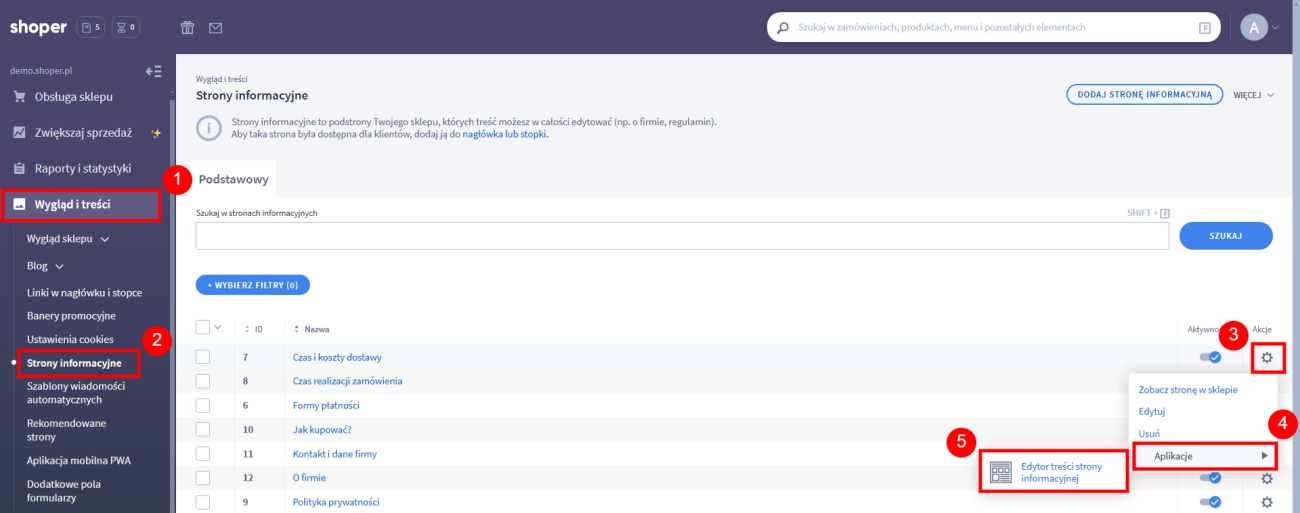
Task: Open the envelope messages icon
Action: 215,28
